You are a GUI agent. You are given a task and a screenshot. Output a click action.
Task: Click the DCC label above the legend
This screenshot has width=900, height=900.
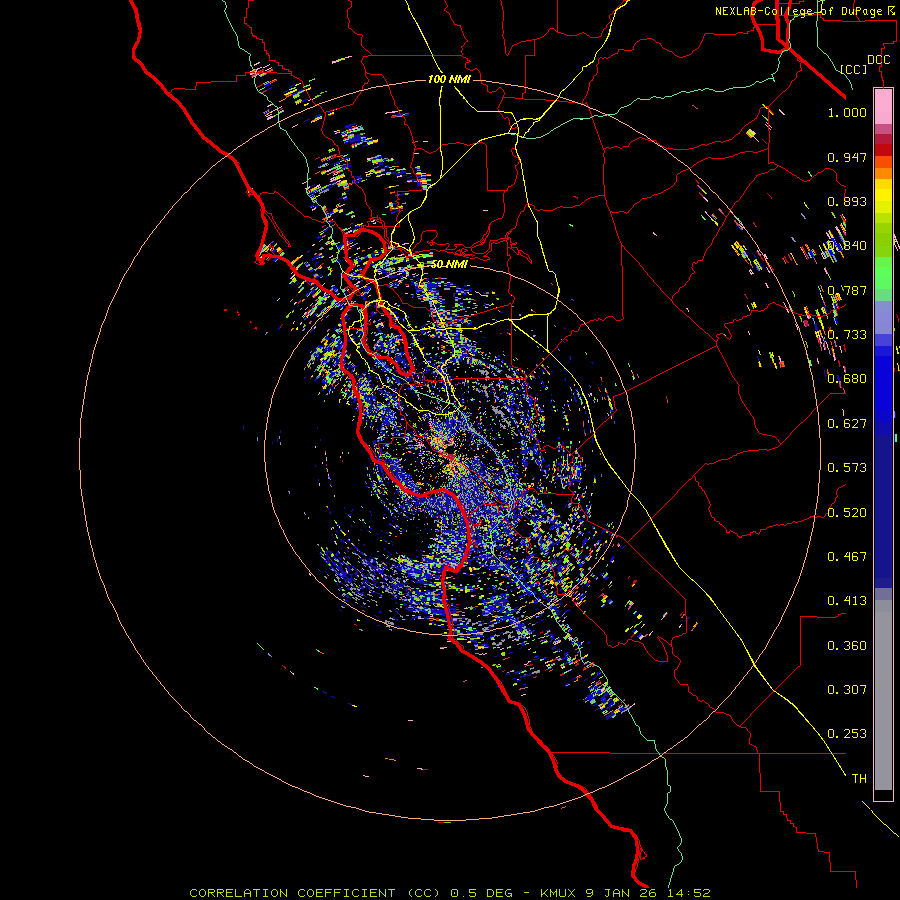879,60
